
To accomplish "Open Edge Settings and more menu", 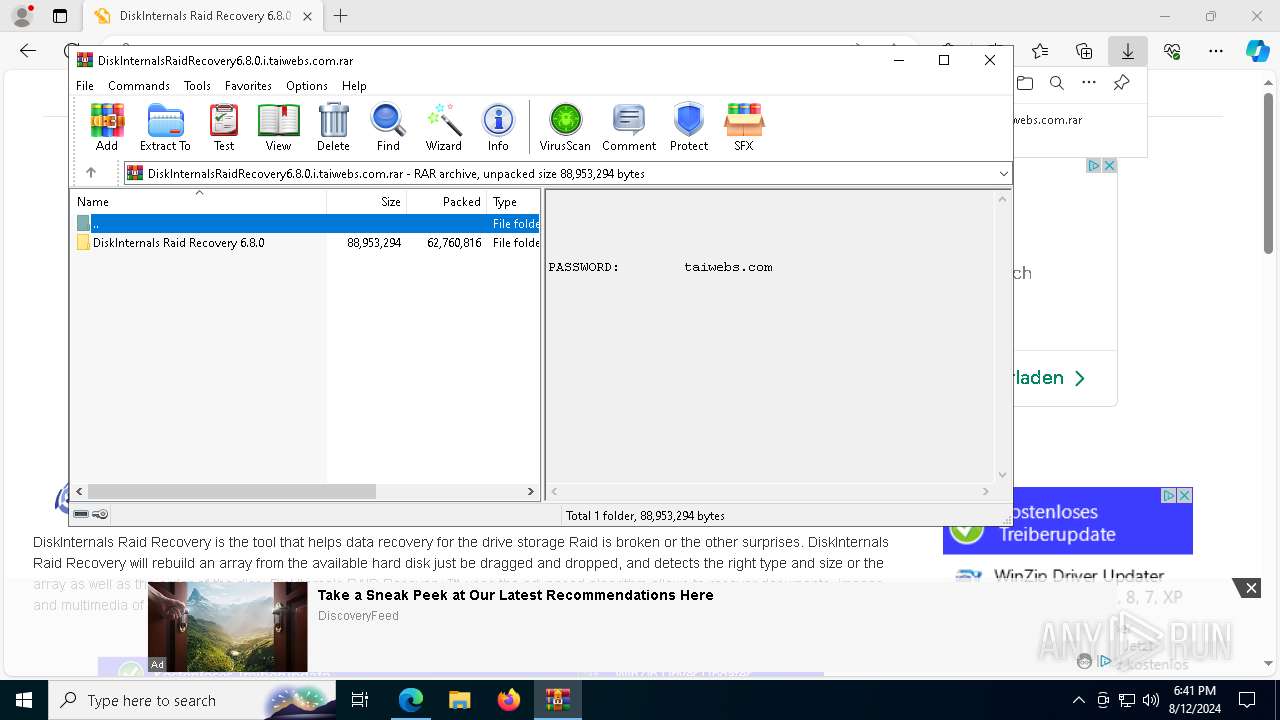I will (x=1216, y=51).
